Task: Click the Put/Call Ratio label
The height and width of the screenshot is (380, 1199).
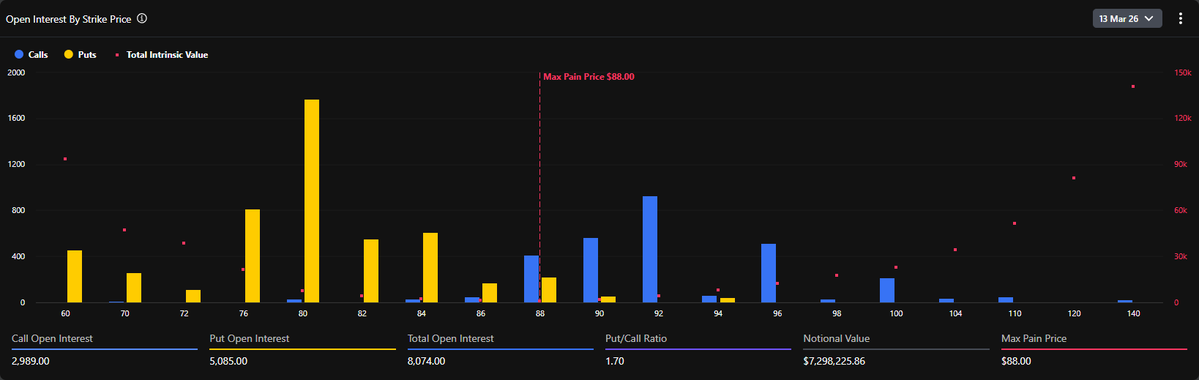Action: (635, 338)
